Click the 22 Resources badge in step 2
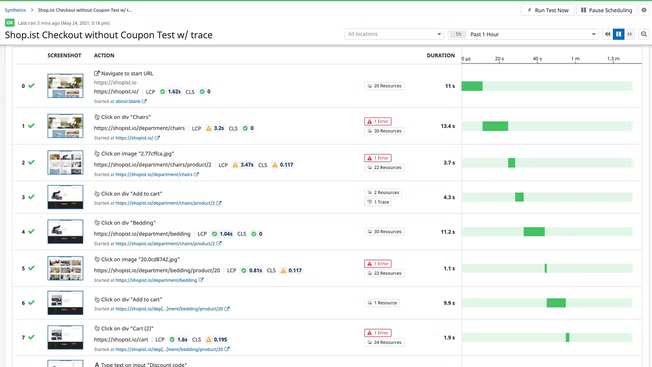The width and height of the screenshot is (652, 367). pyautogui.click(x=385, y=167)
